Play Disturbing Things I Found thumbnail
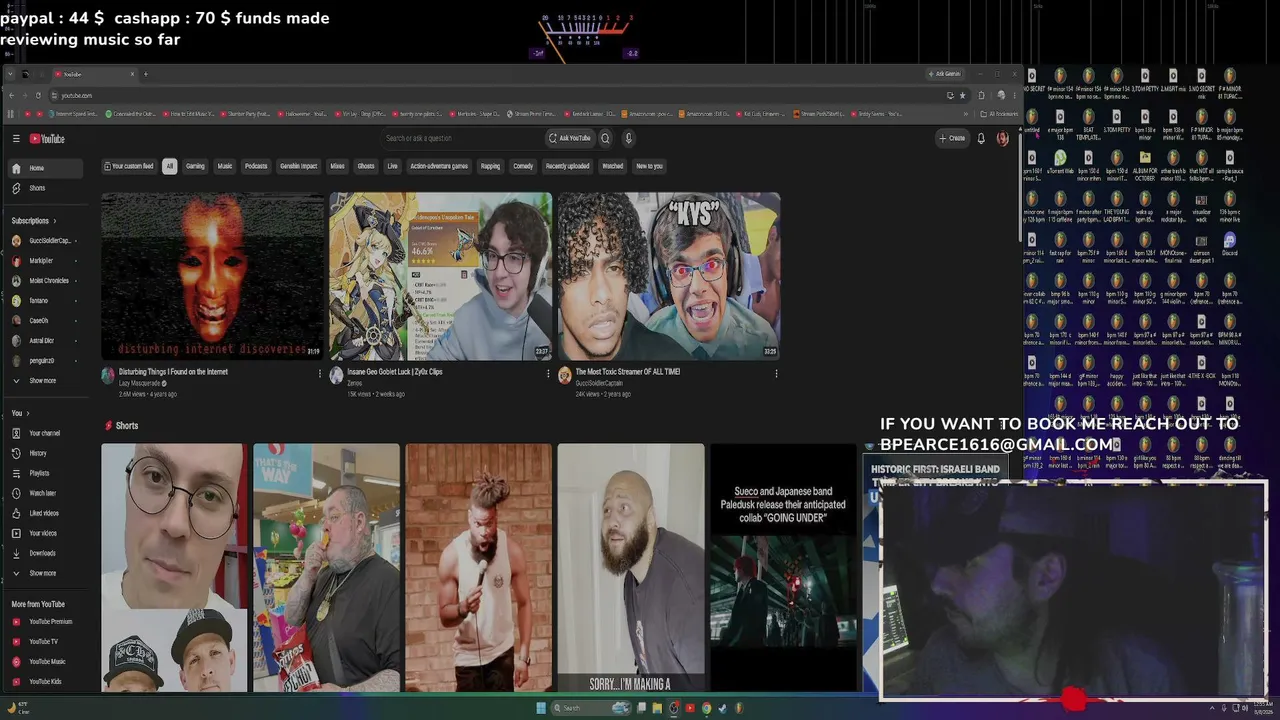The height and width of the screenshot is (720, 1280). click(212, 276)
